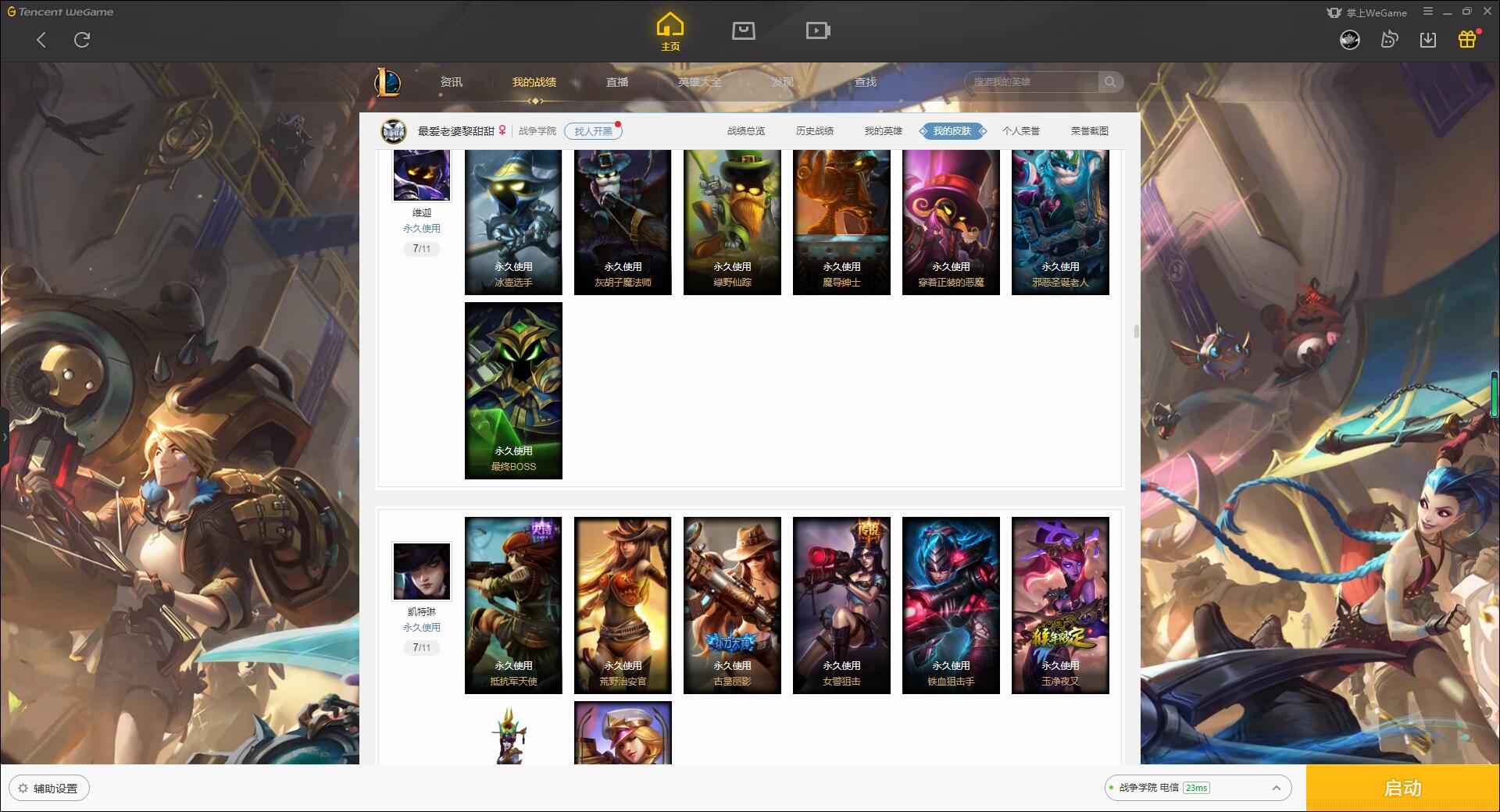Viewport: 1500px width, 812px height.
Task: Click the 战争学院 server label near username
Action: 537,131
